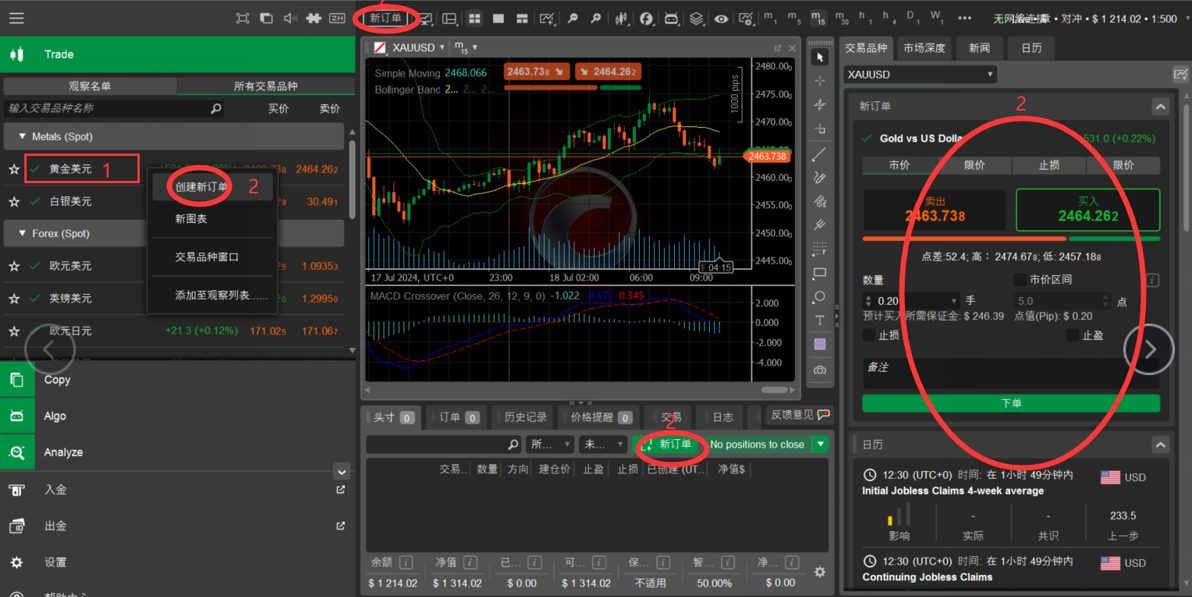Star the 黄金美元 symbol as favorite

(14, 169)
